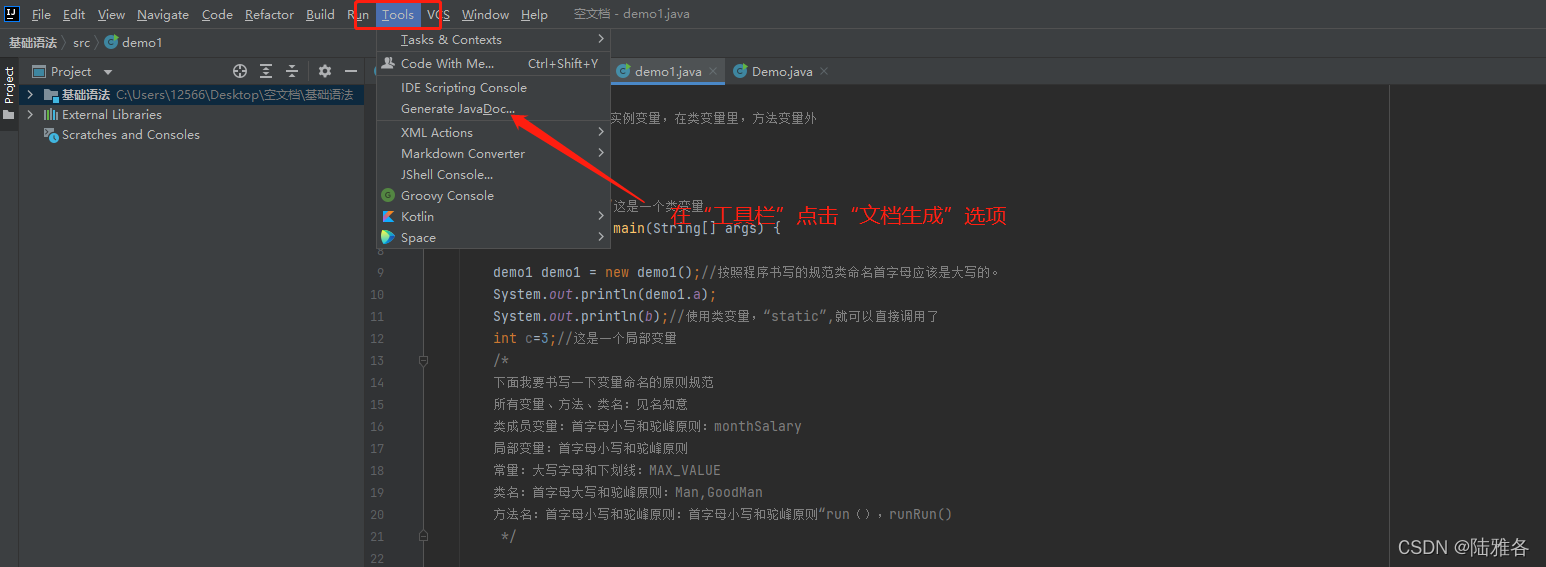
Task: Open the Refactor menu
Action: click(x=269, y=14)
